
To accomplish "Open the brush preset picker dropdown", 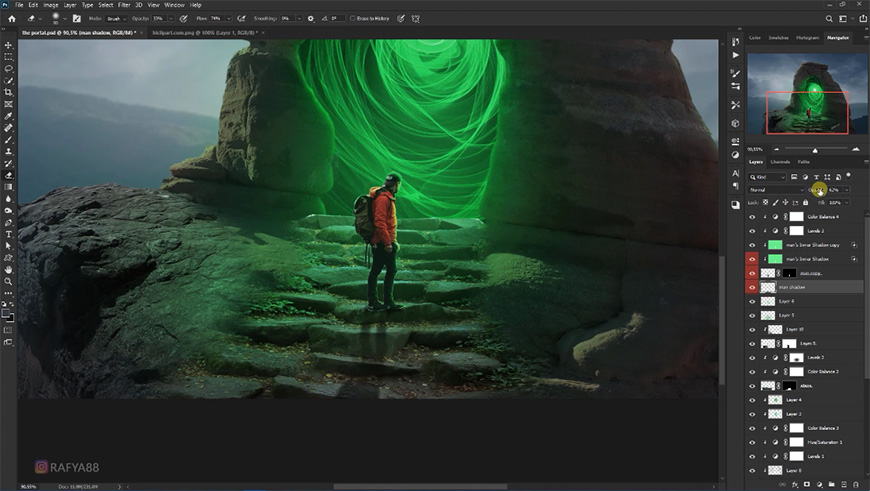I will pos(65,18).
